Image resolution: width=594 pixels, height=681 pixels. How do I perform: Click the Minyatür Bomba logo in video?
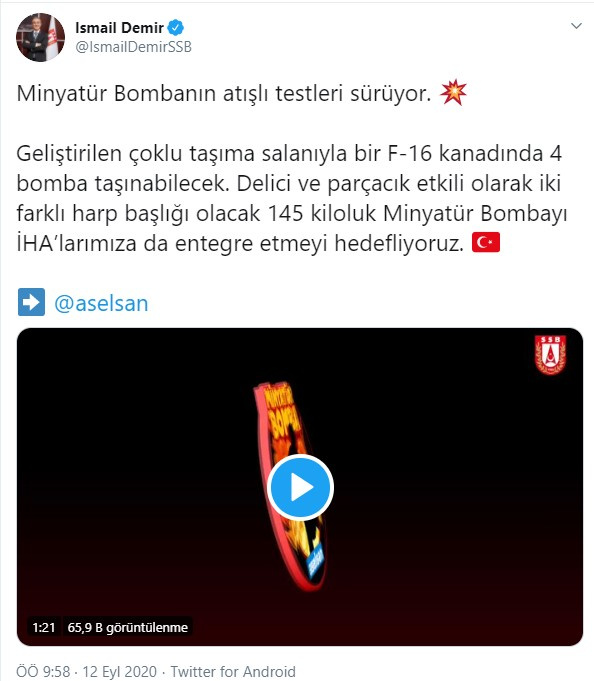[x=290, y=486]
